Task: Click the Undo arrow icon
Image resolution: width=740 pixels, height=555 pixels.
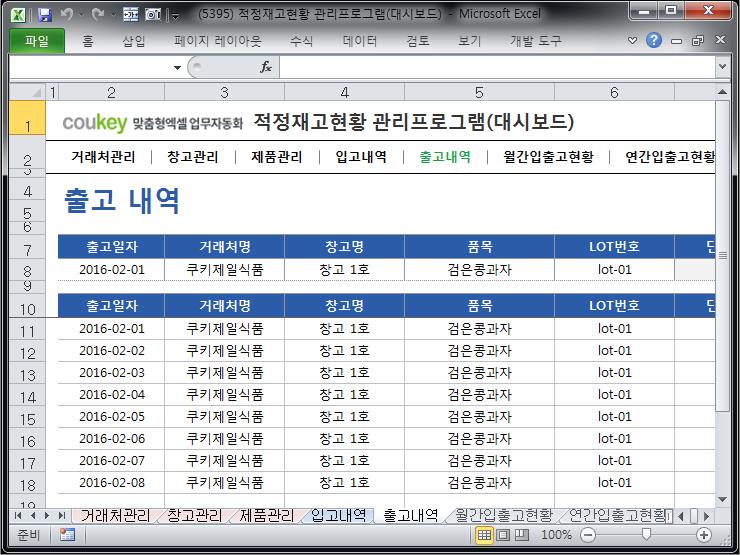Action: pos(67,15)
